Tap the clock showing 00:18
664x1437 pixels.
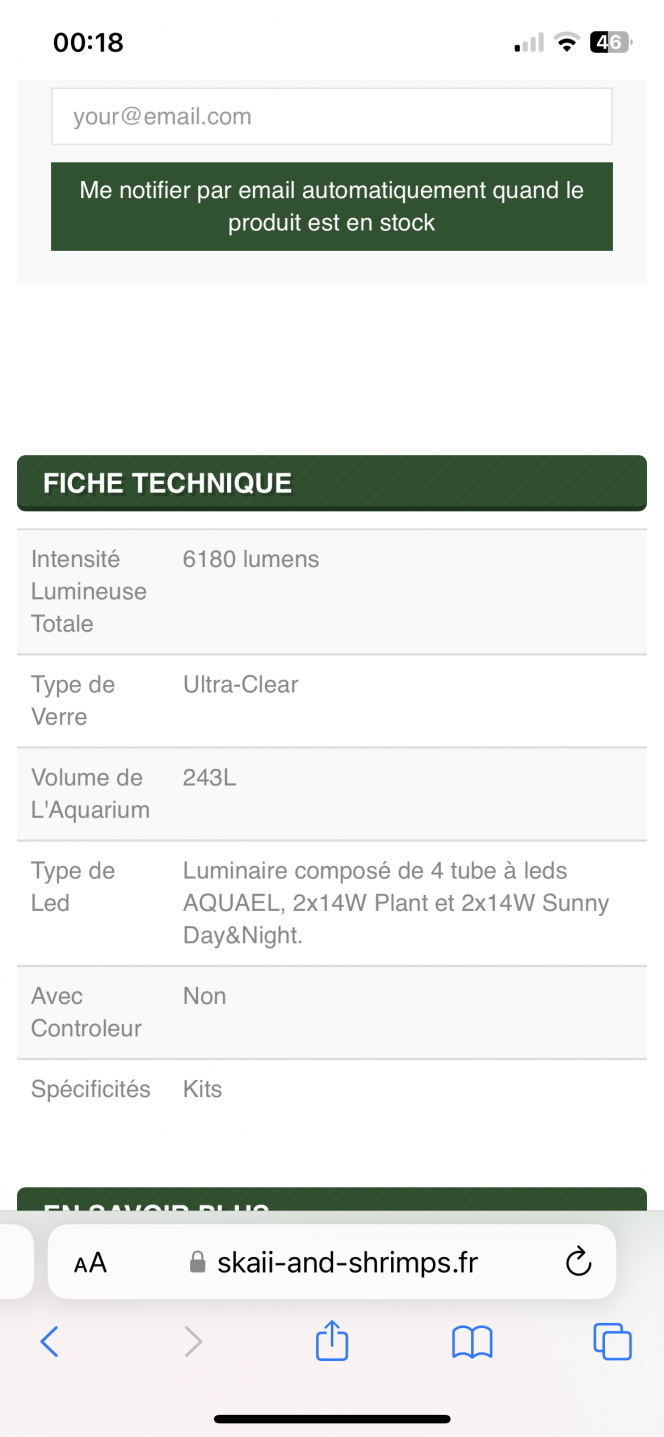tap(88, 42)
